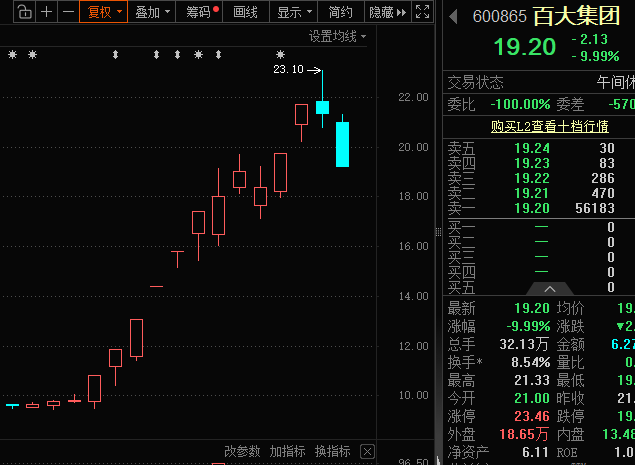Expand order book with up chevron
Image resolution: width=635 pixels, height=465 pixels.
point(550,289)
